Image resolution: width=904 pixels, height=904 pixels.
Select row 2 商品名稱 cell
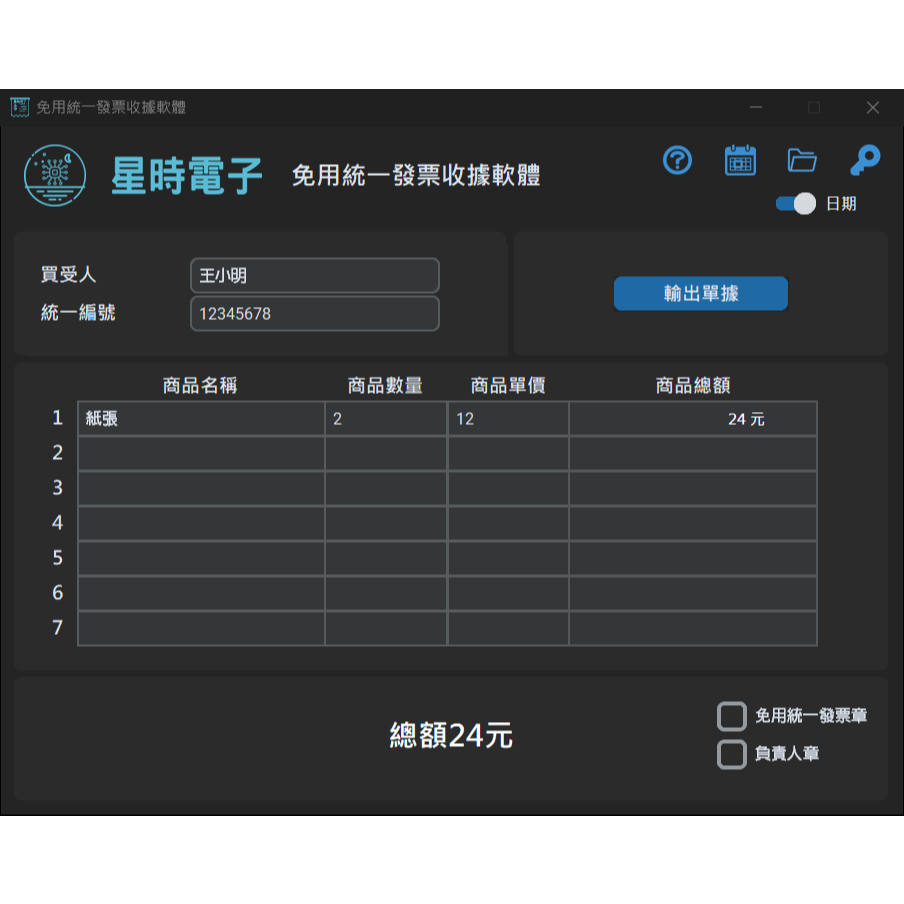pyautogui.click(x=201, y=454)
